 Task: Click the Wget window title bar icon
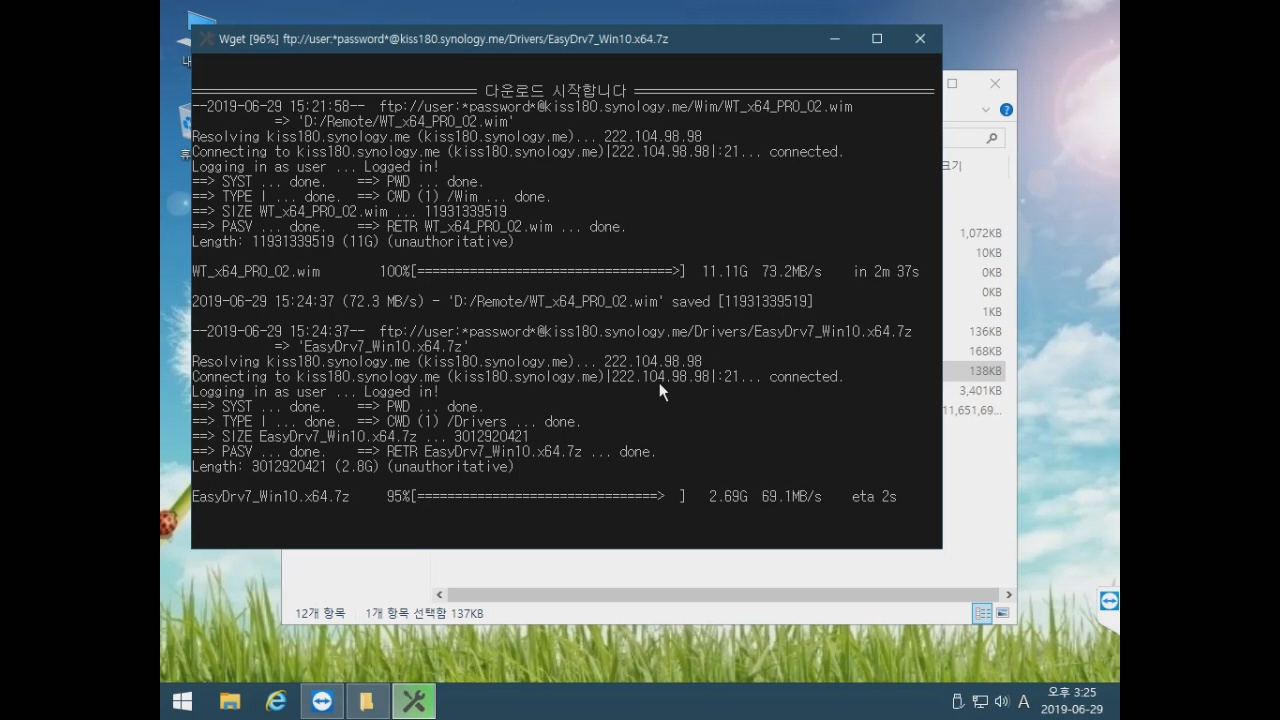click(207, 39)
